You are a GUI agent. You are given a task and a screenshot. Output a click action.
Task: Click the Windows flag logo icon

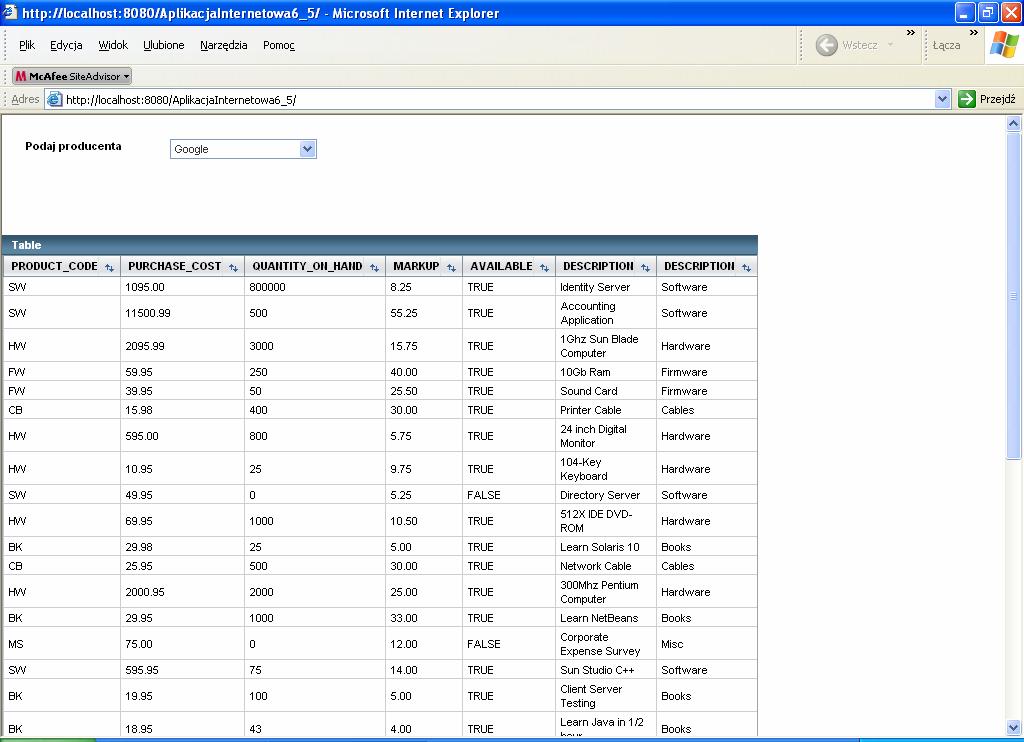tap(1004, 45)
